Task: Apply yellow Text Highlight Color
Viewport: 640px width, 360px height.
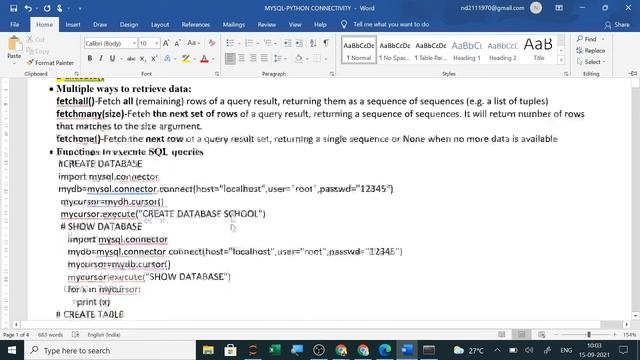Action: click(x=186, y=59)
